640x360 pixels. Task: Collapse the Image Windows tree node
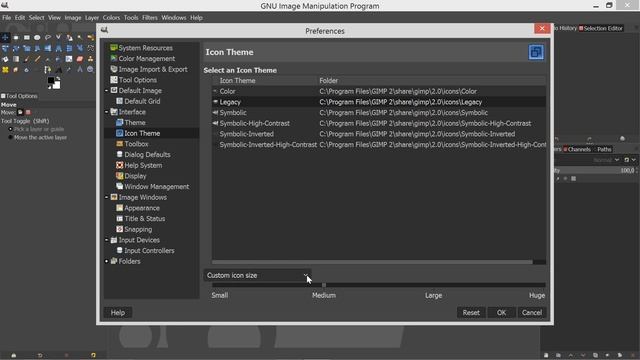click(107, 197)
